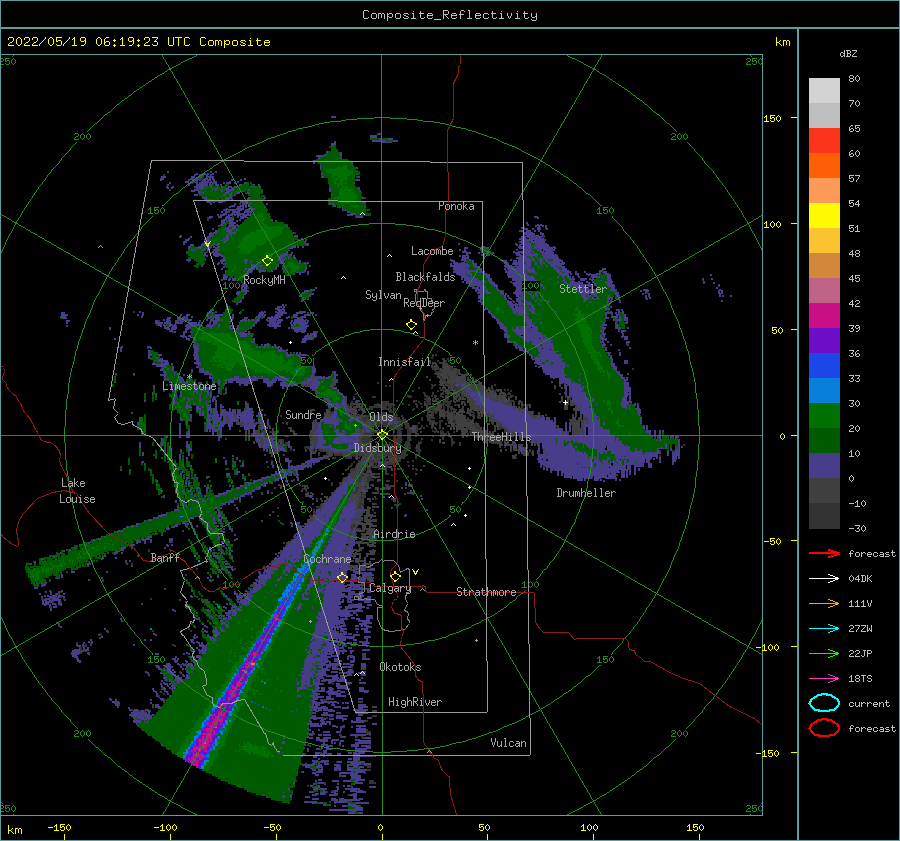Pick the blue 33-36 dBZ color swatch
Screen dimensions: 900x841
(x=824, y=365)
